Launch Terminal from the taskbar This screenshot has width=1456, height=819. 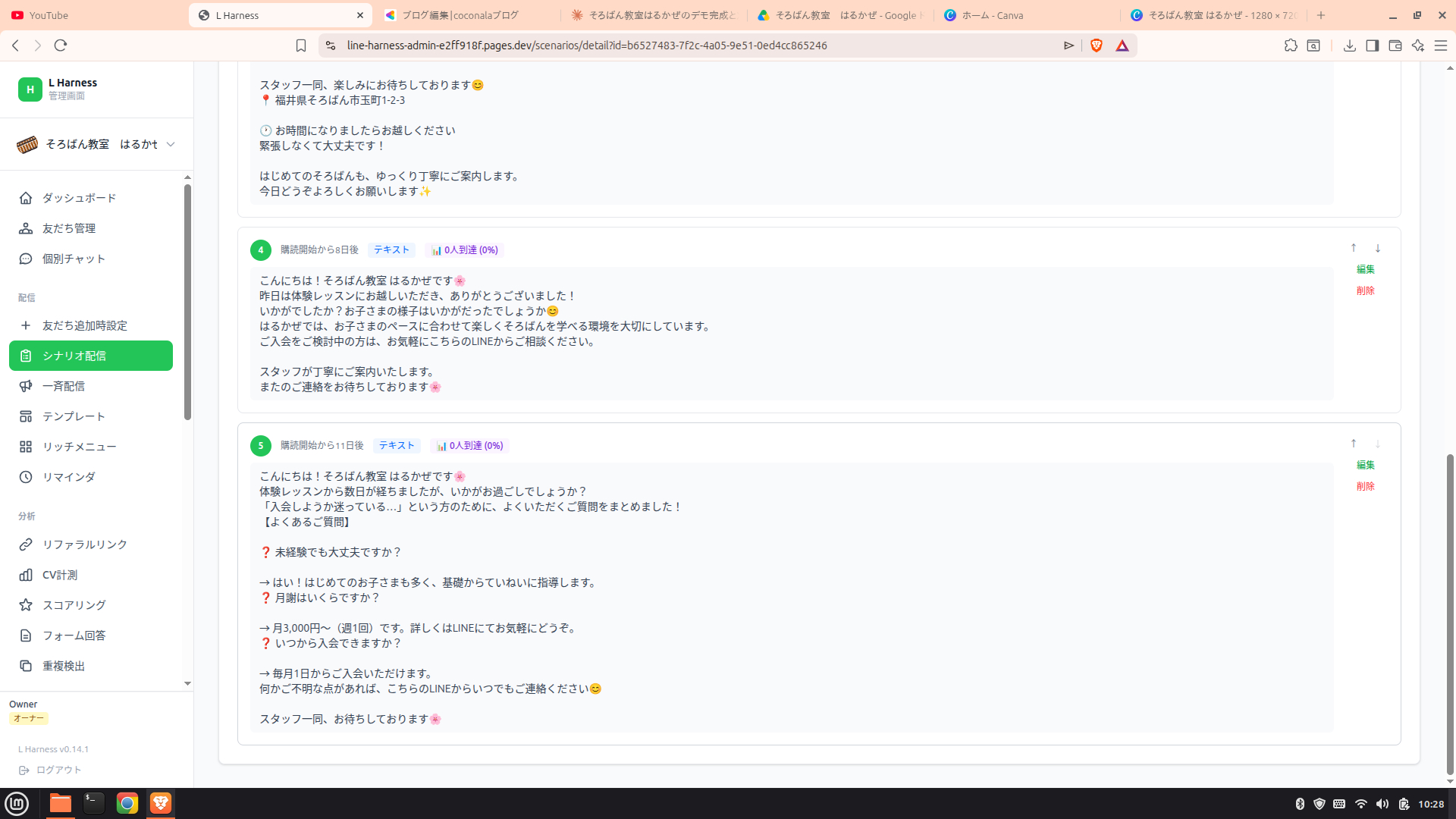[x=94, y=803]
